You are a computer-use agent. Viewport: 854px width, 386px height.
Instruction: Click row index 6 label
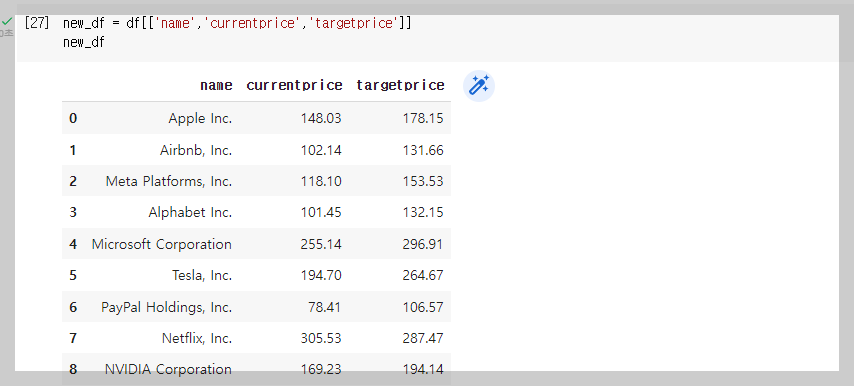click(73, 307)
